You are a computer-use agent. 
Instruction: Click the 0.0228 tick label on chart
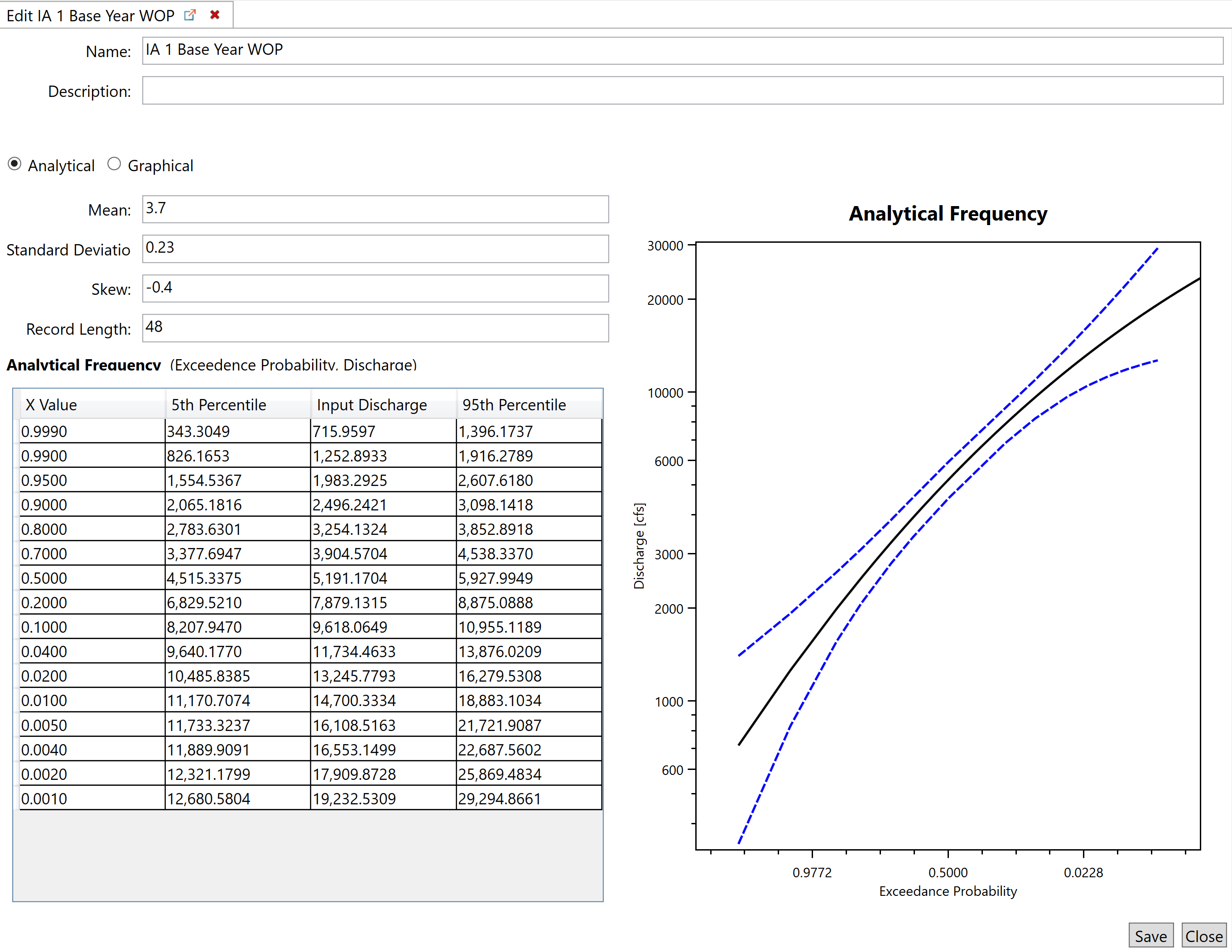click(x=1083, y=872)
